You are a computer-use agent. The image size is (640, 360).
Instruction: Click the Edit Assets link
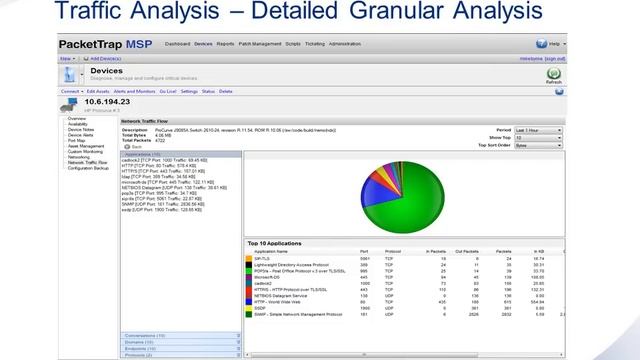[x=98, y=91]
